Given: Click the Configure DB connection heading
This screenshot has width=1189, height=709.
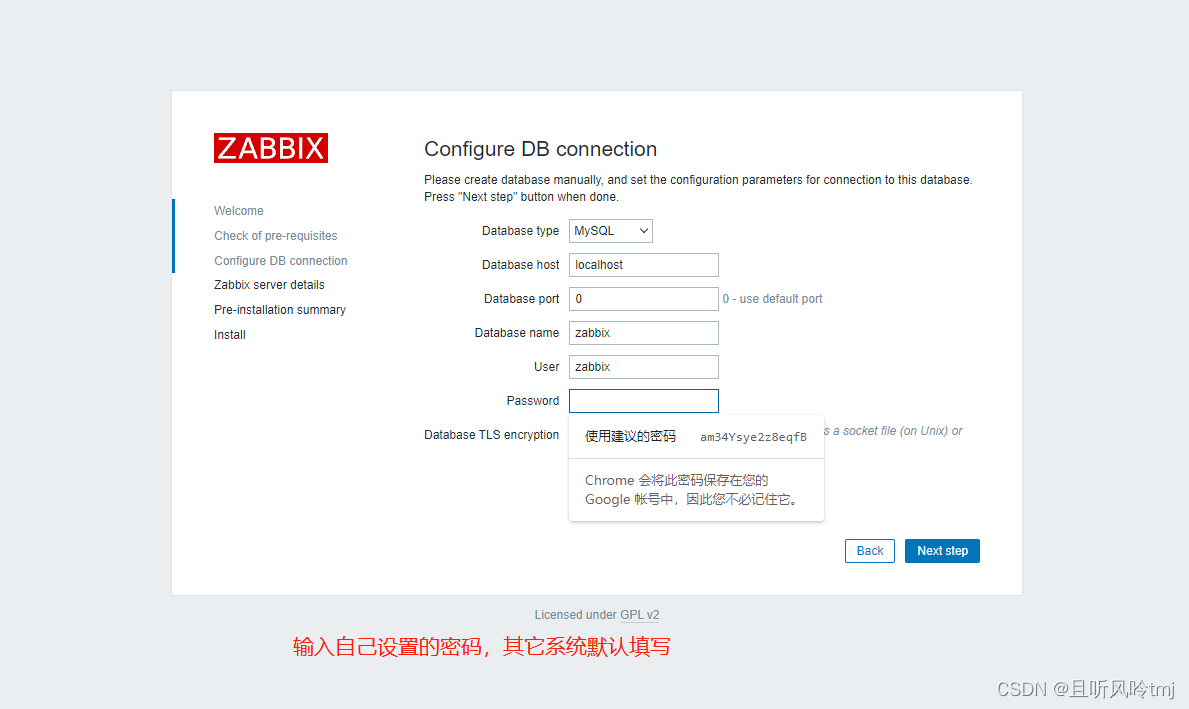Looking at the screenshot, I should pyautogui.click(x=541, y=149).
